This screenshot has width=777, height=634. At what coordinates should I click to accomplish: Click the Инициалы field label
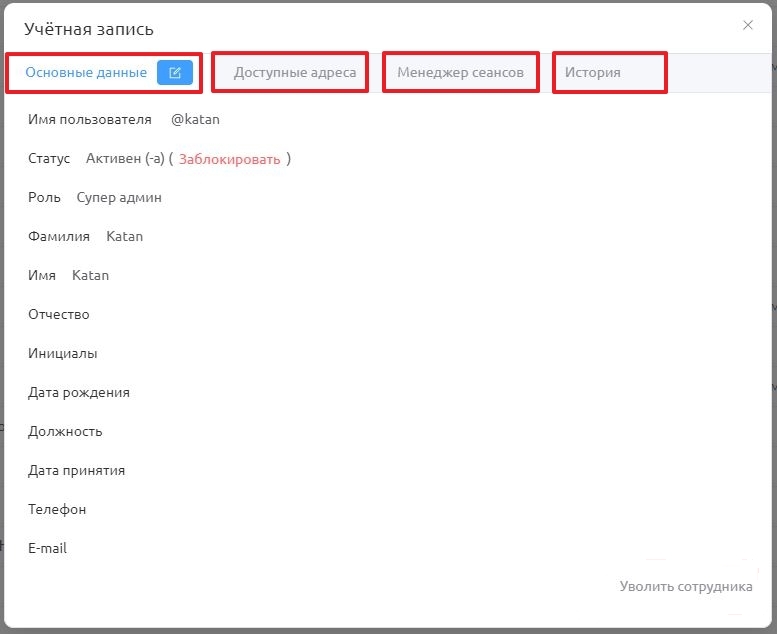[x=62, y=353]
